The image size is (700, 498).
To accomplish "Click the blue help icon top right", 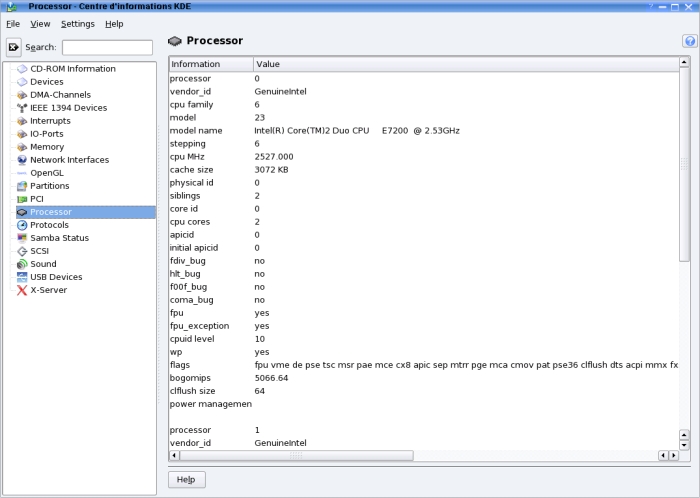I will coord(689,41).
